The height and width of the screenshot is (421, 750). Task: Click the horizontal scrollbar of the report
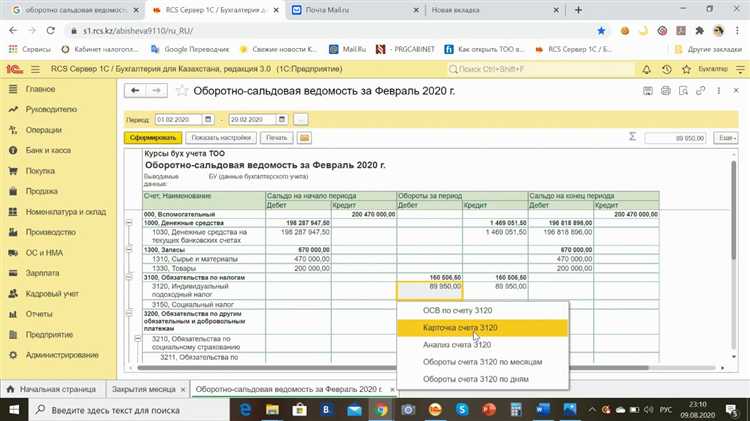click(392, 368)
